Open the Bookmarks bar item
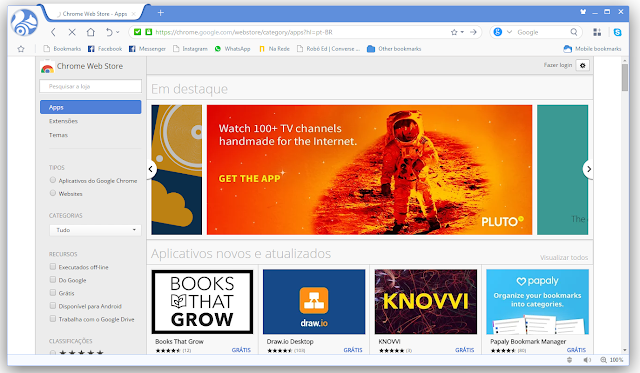Image resolution: width=640 pixels, height=373 pixels. [x=62, y=49]
